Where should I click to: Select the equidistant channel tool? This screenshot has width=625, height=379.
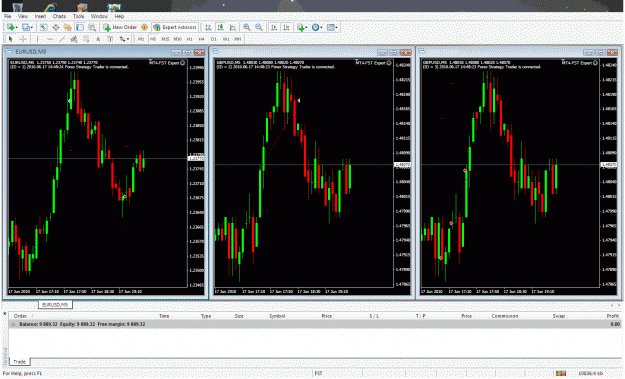coord(74,39)
